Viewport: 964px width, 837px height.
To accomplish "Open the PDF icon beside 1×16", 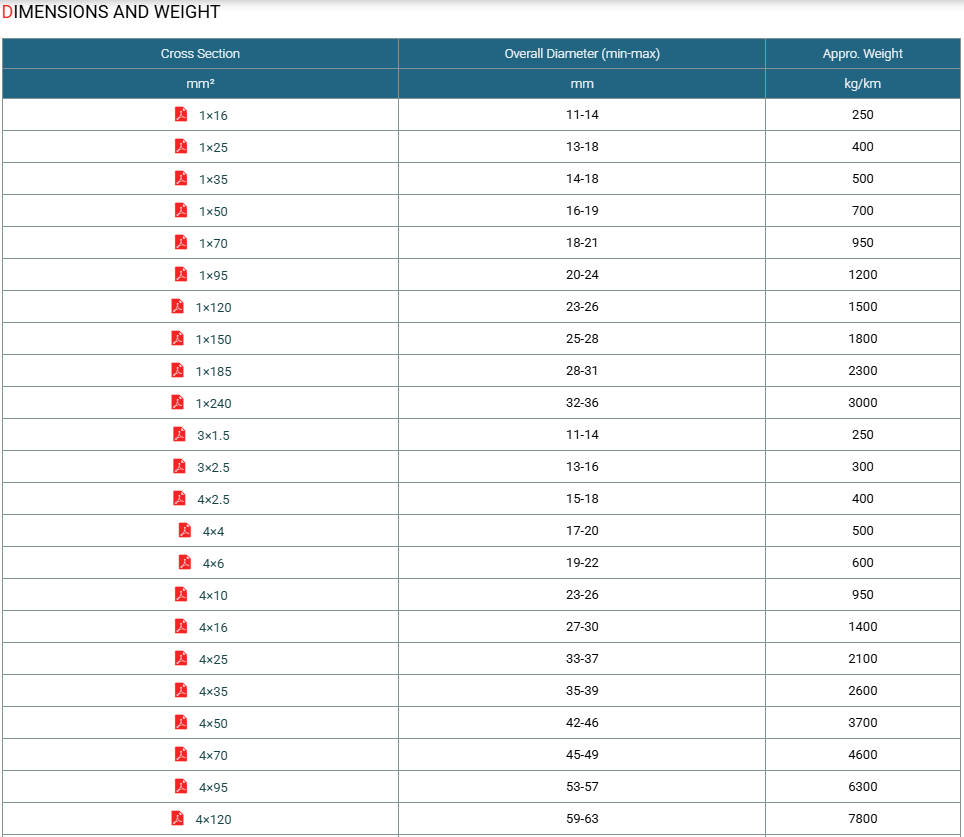I will coord(181,114).
